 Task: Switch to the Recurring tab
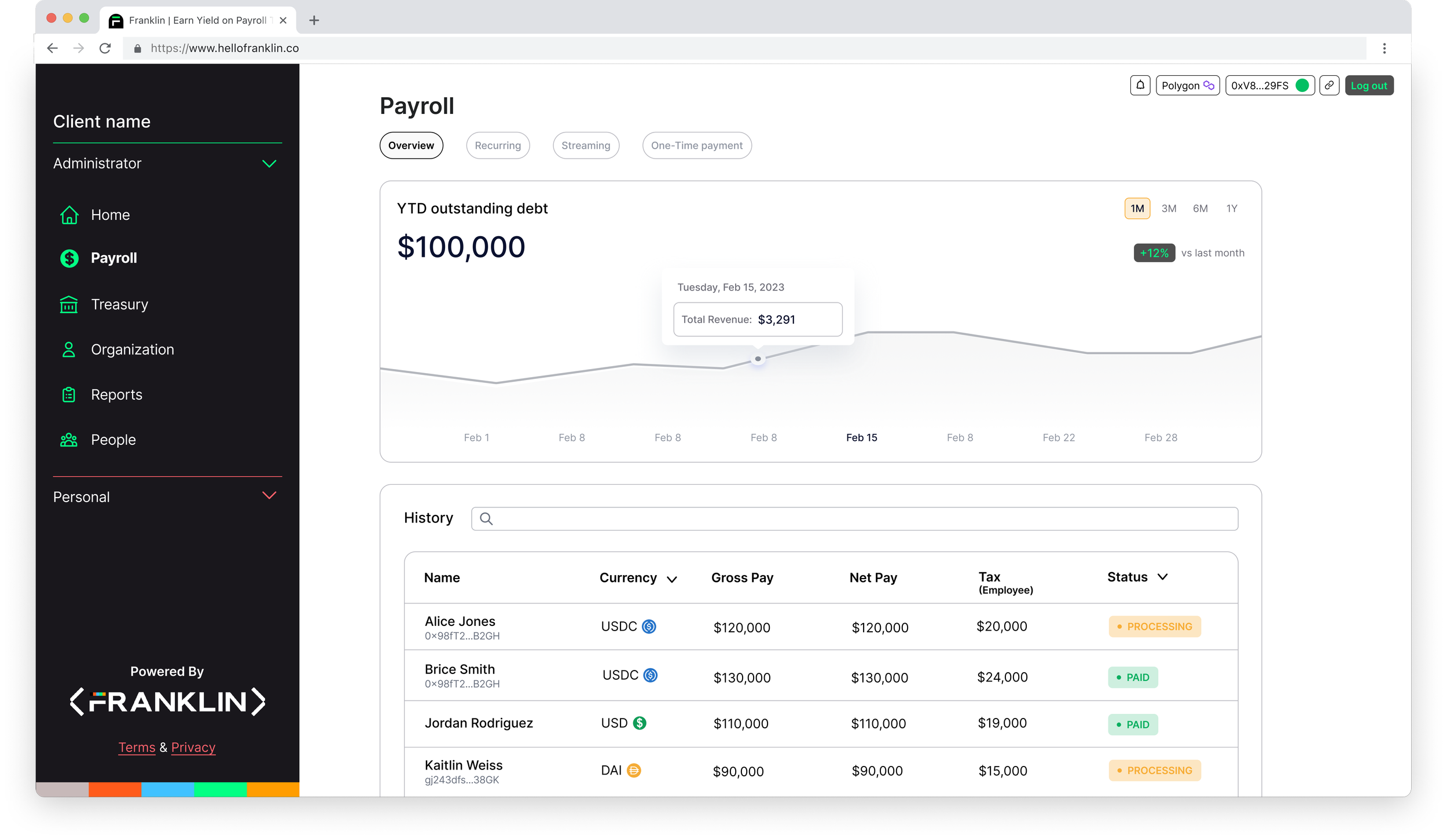coord(498,146)
